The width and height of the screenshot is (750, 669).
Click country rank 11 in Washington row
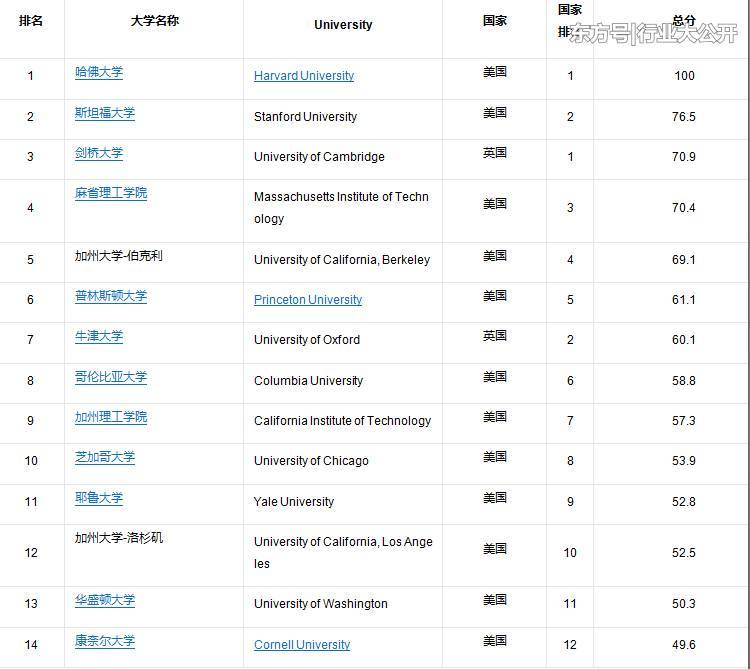pyautogui.click(x=570, y=603)
